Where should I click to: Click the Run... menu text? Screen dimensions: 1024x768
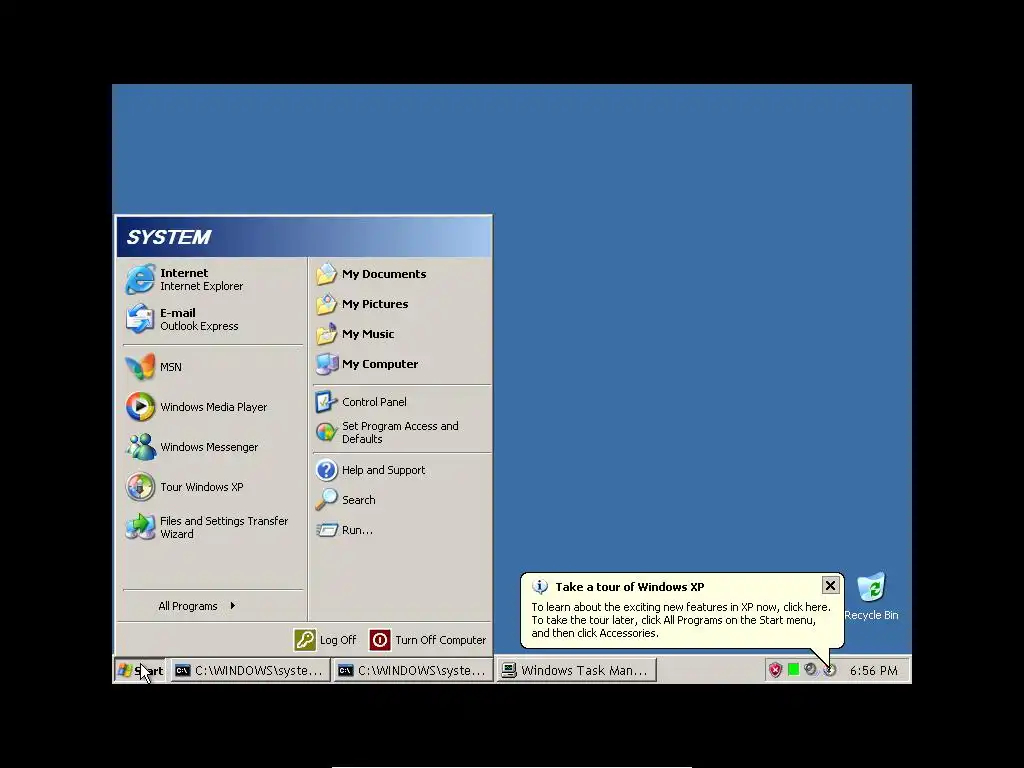[x=357, y=530]
